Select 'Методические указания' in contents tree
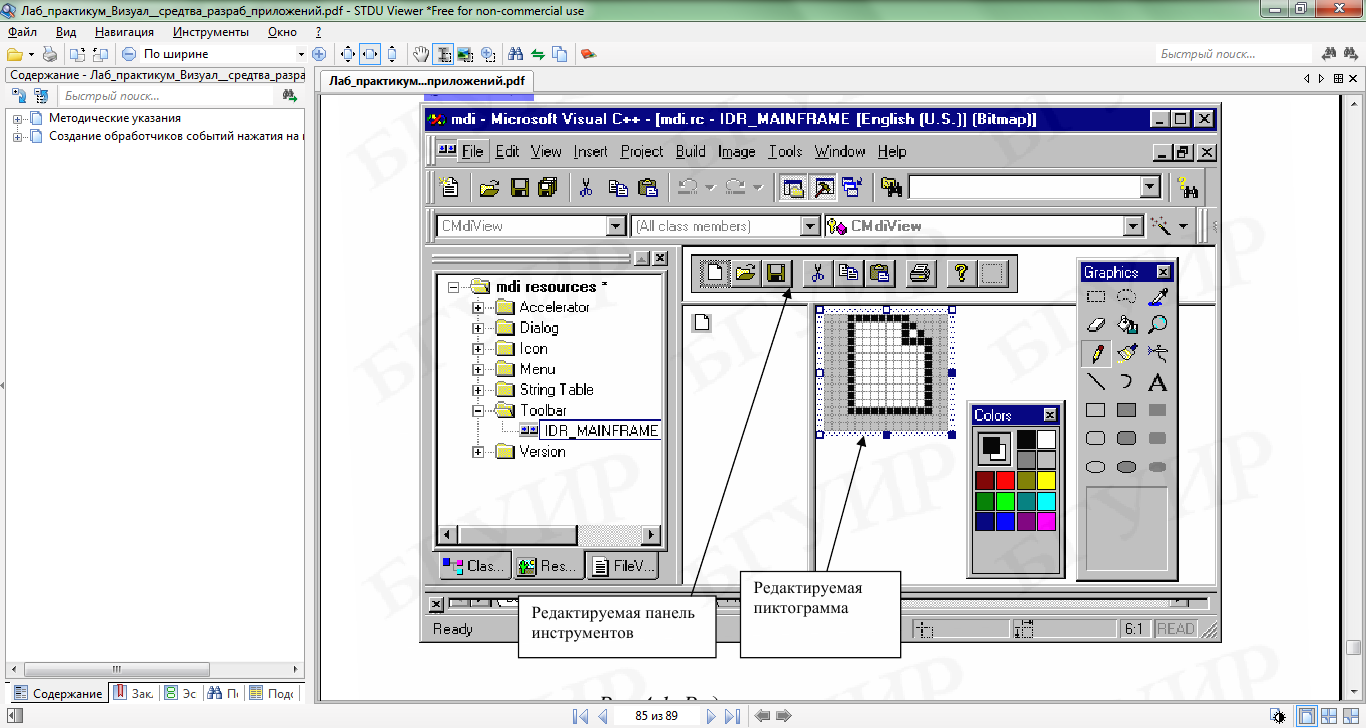 pyautogui.click(x=115, y=118)
